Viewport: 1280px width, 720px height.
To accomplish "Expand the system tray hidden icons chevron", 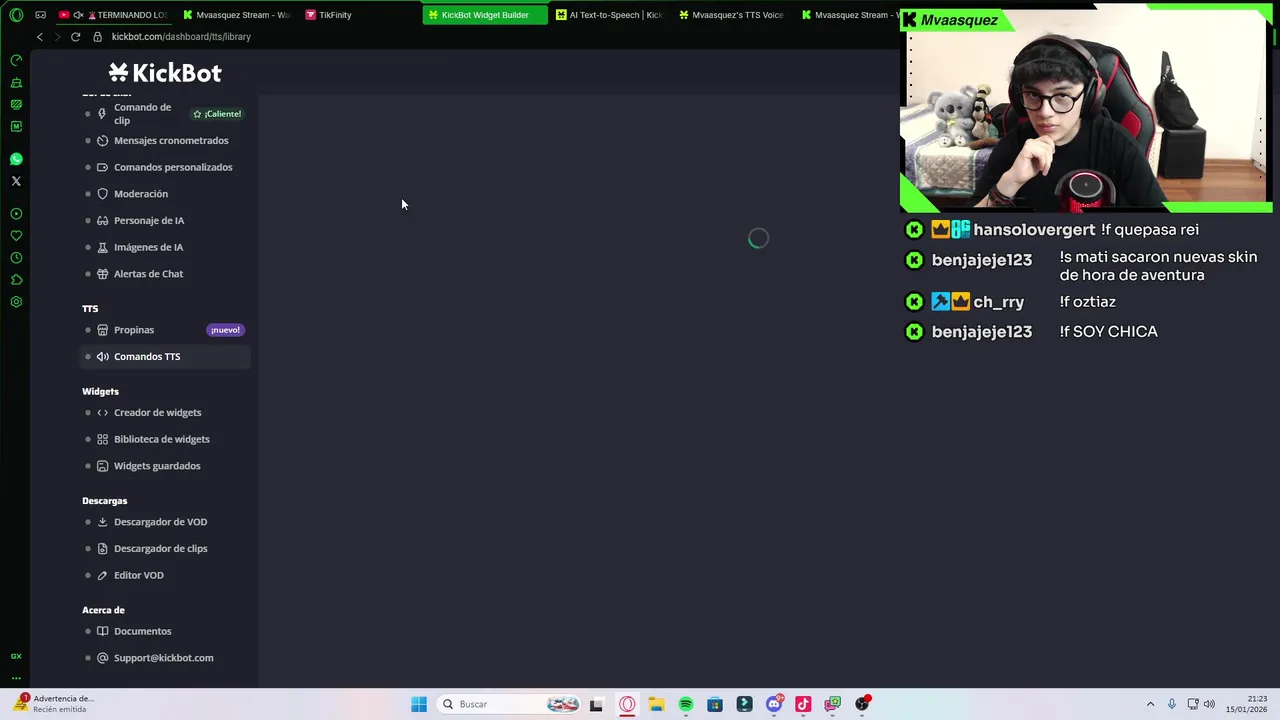I will point(1150,704).
